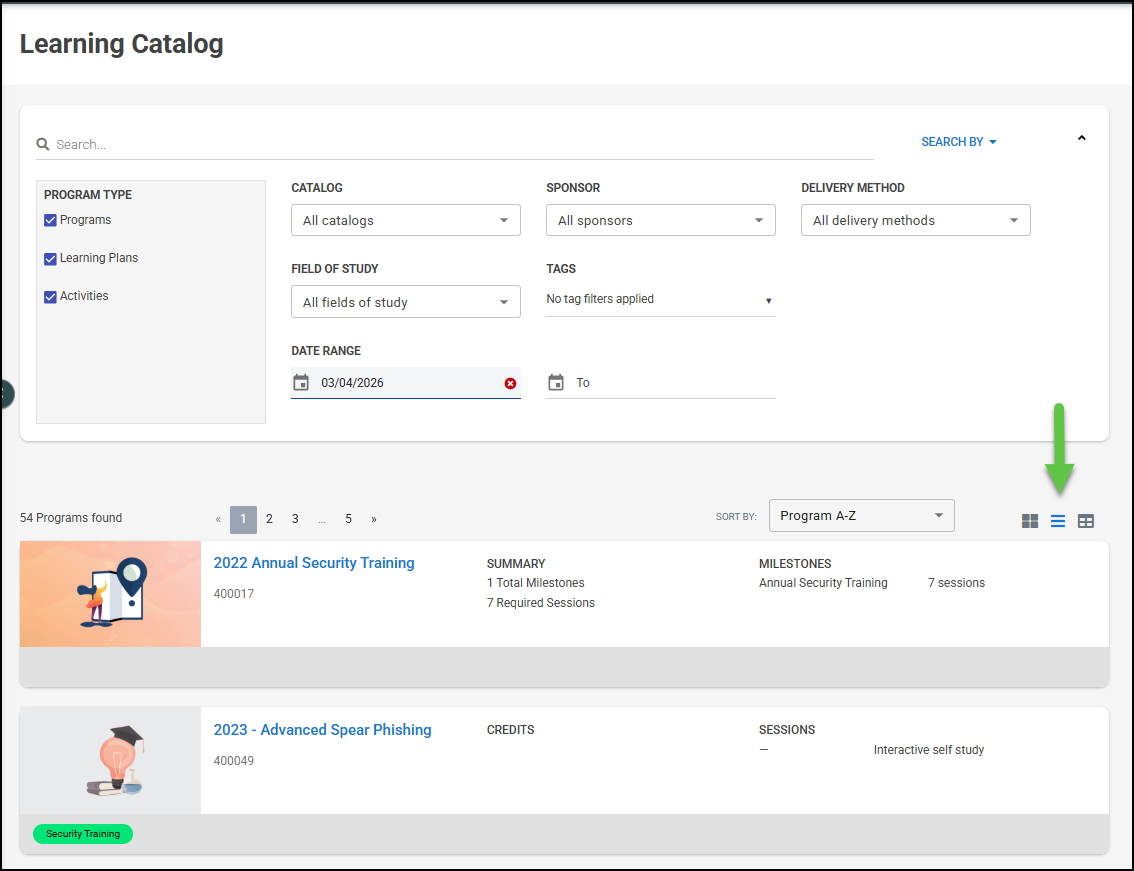Select the list view icon
This screenshot has height=871, width=1134.
pyautogui.click(x=1057, y=521)
